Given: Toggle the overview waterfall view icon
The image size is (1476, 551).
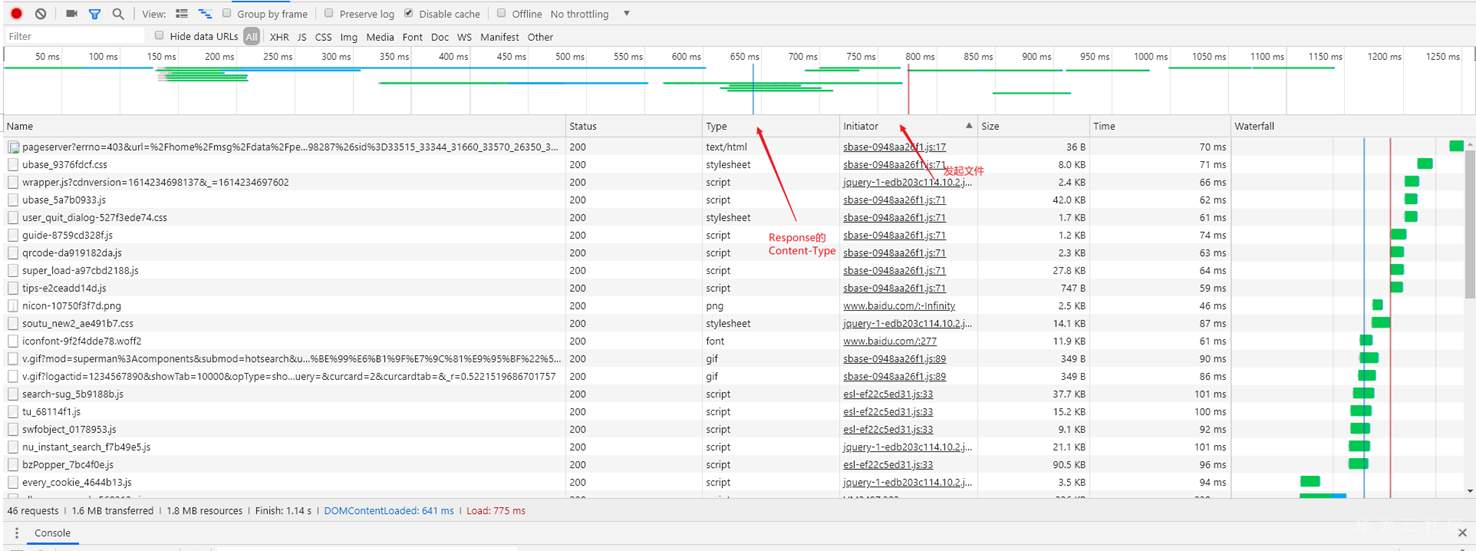Looking at the screenshot, I should [x=204, y=14].
